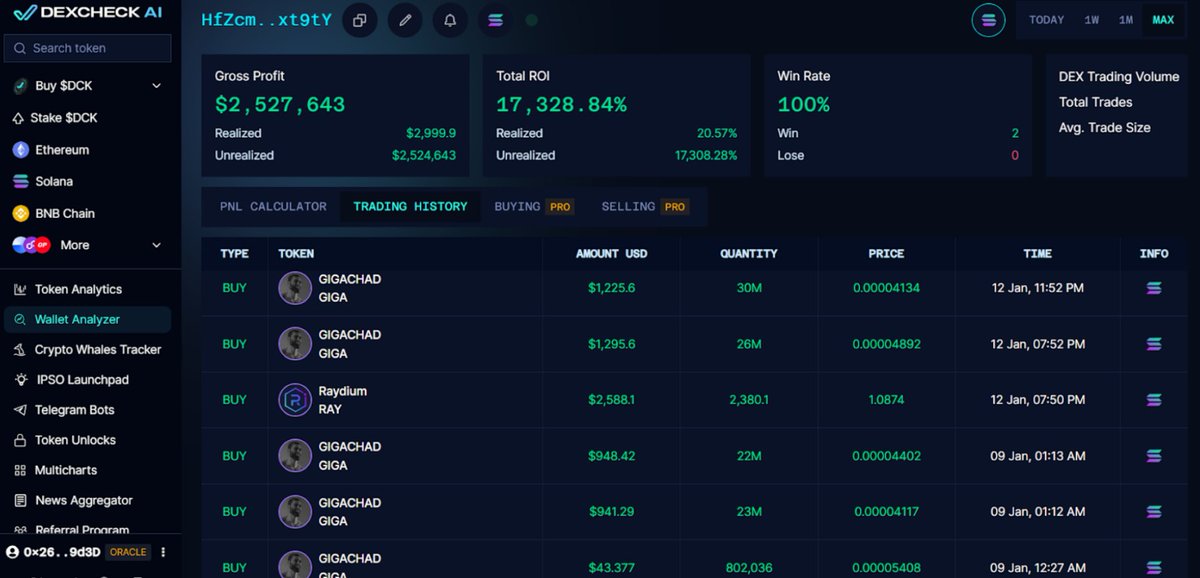This screenshot has height=578, width=1200.
Task: Sort by TIME column header
Action: [x=1037, y=254]
